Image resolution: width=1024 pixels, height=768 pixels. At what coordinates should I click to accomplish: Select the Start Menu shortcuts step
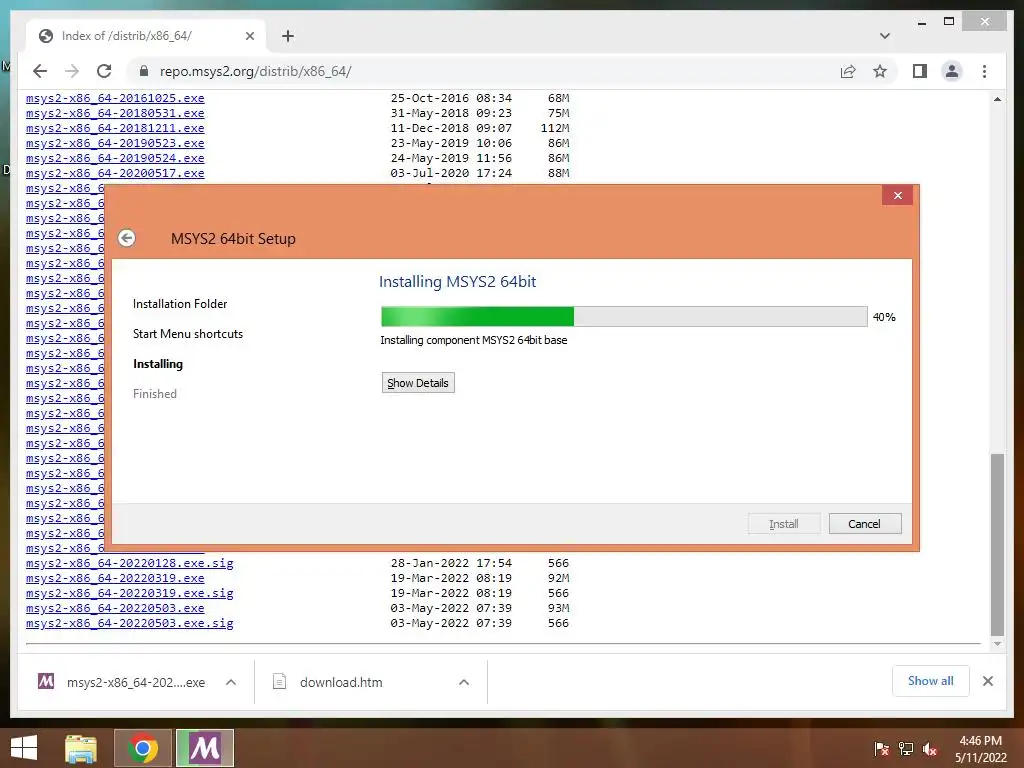pyautogui.click(x=188, y=334)
